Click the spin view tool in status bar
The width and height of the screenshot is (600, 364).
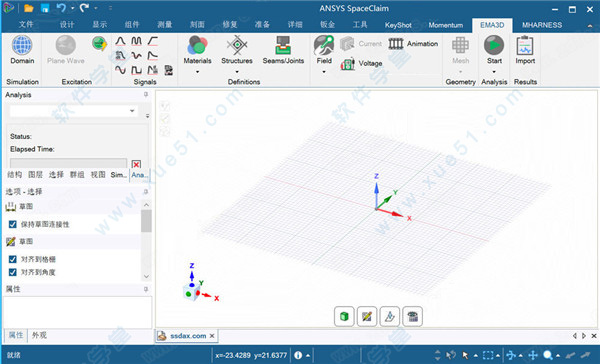(x=511, y=355)
